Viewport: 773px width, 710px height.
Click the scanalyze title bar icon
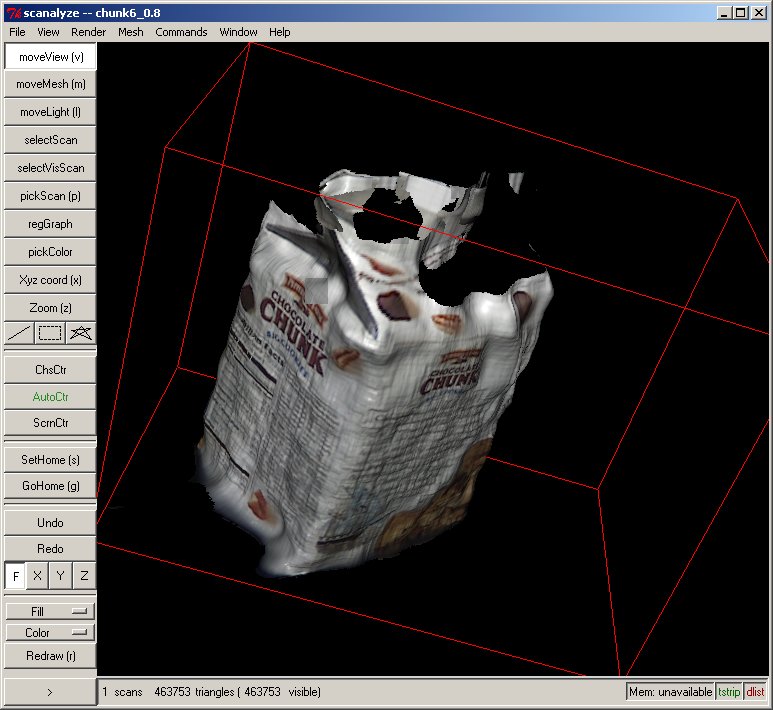12,12
